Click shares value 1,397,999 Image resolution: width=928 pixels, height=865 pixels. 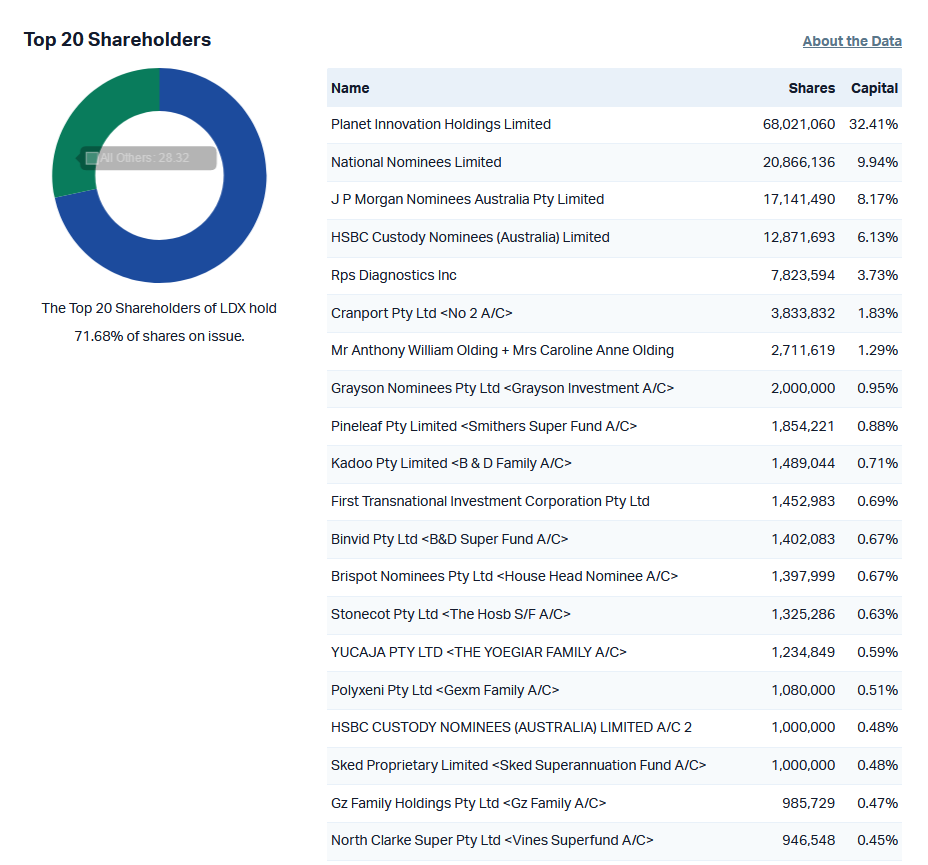click(x=803, y=576)
